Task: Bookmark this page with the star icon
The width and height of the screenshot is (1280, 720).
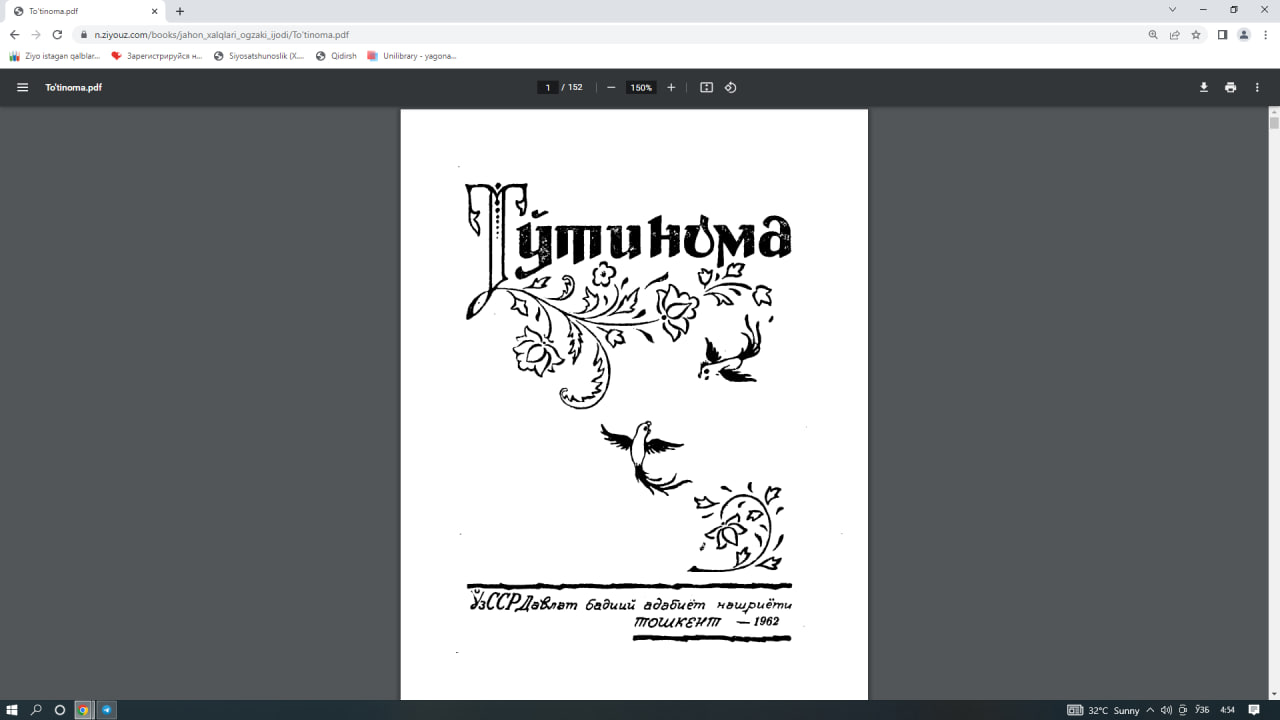Action: (1196, 34)
